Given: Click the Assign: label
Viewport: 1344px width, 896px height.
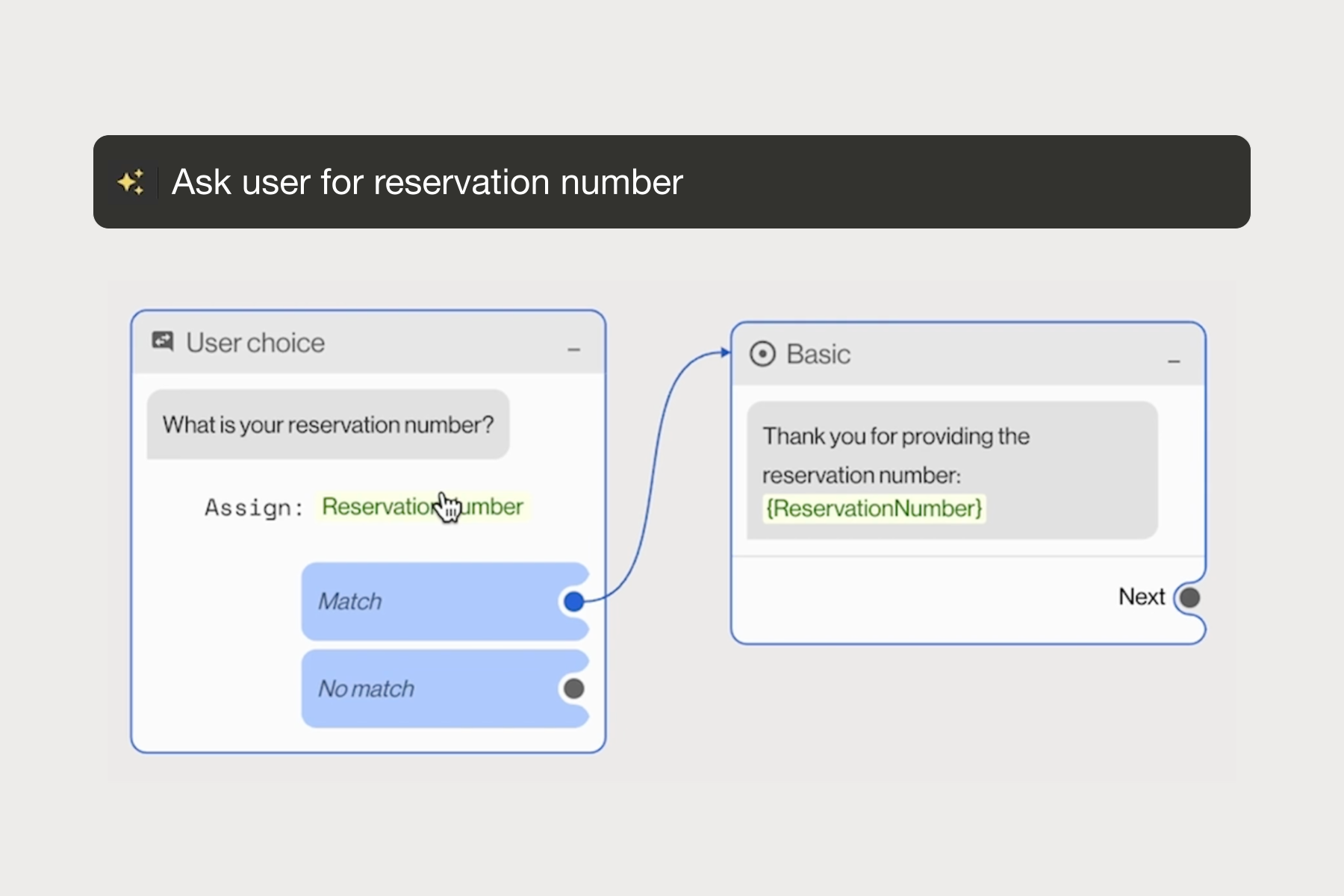Looking at the screenshot, I should coord(254,508).
